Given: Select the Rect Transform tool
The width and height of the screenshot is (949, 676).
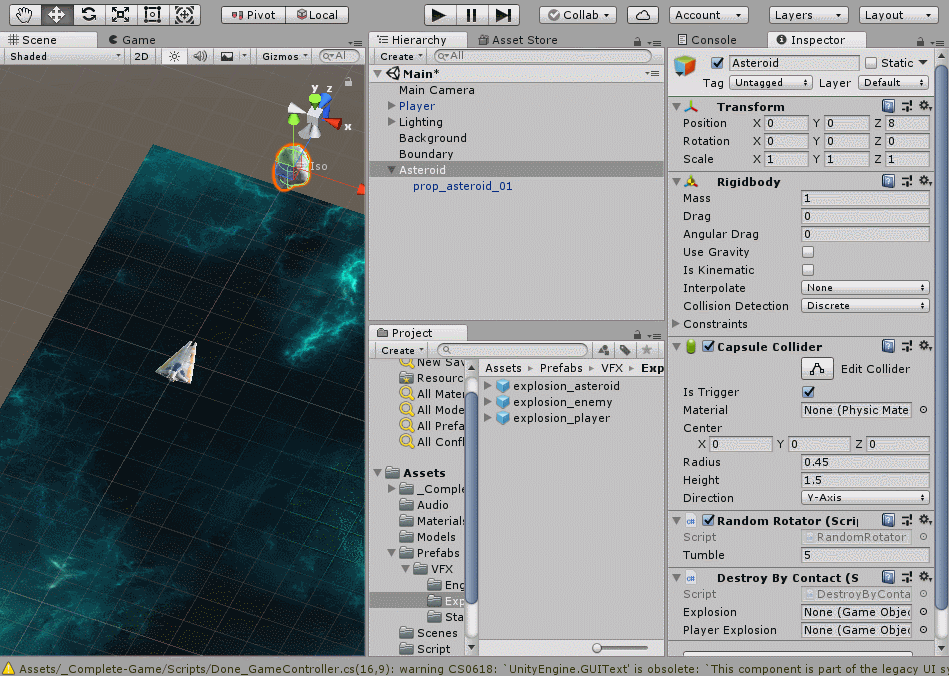Looking at the screenshot, I should click(152, 15).
